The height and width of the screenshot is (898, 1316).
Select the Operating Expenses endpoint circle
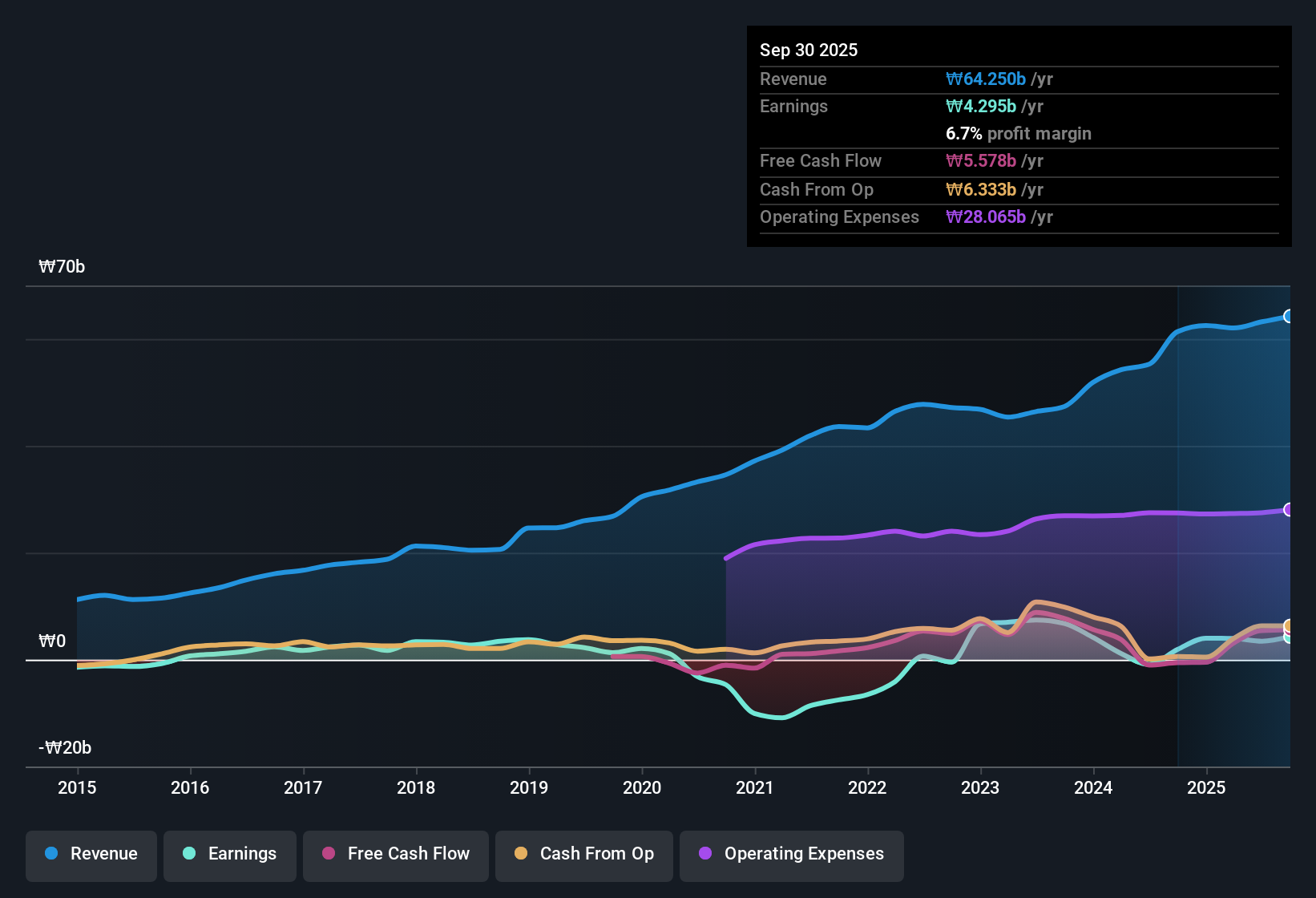tap(1288, 508)
